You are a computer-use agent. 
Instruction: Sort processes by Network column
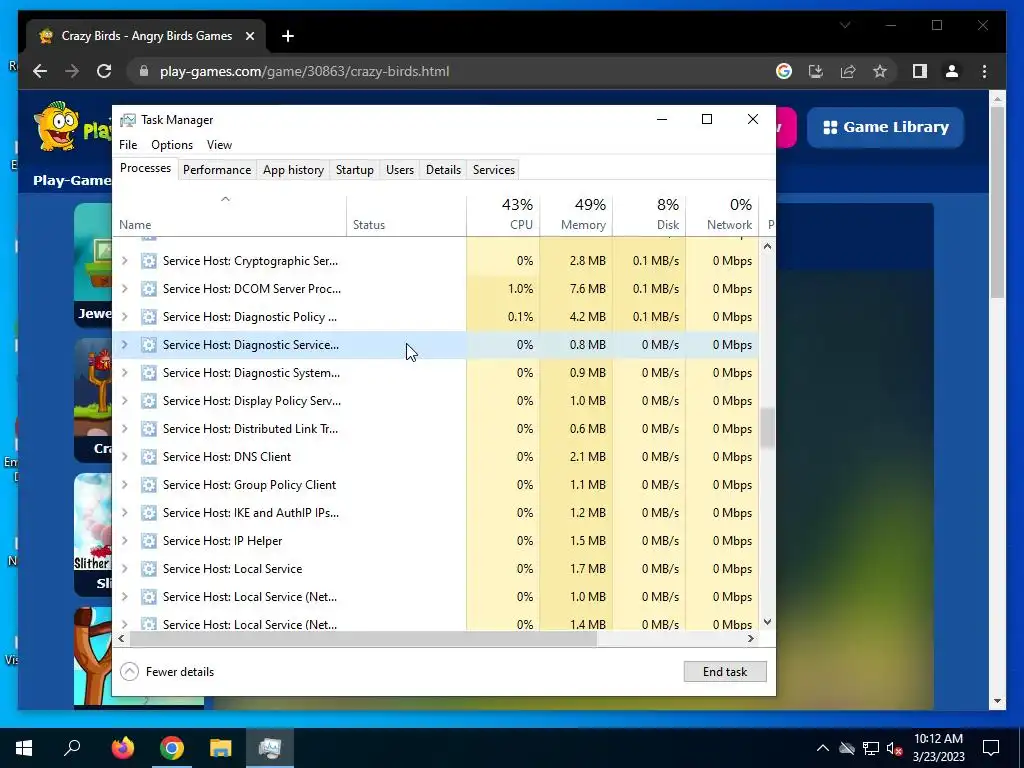[x=722, y=215]
